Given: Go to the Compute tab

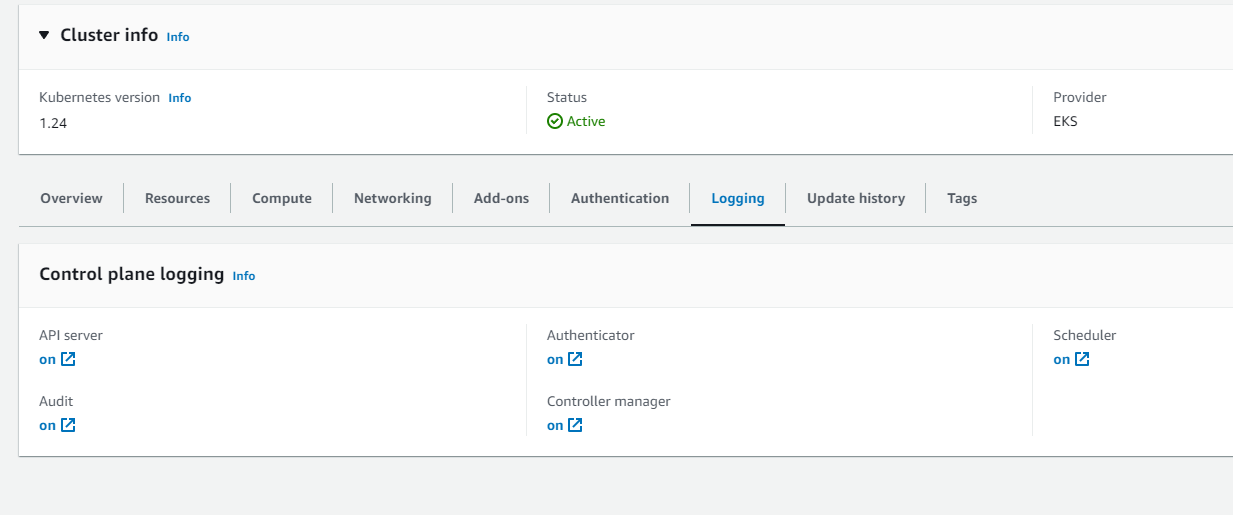Looking at the screenshot, I should 282,198.
